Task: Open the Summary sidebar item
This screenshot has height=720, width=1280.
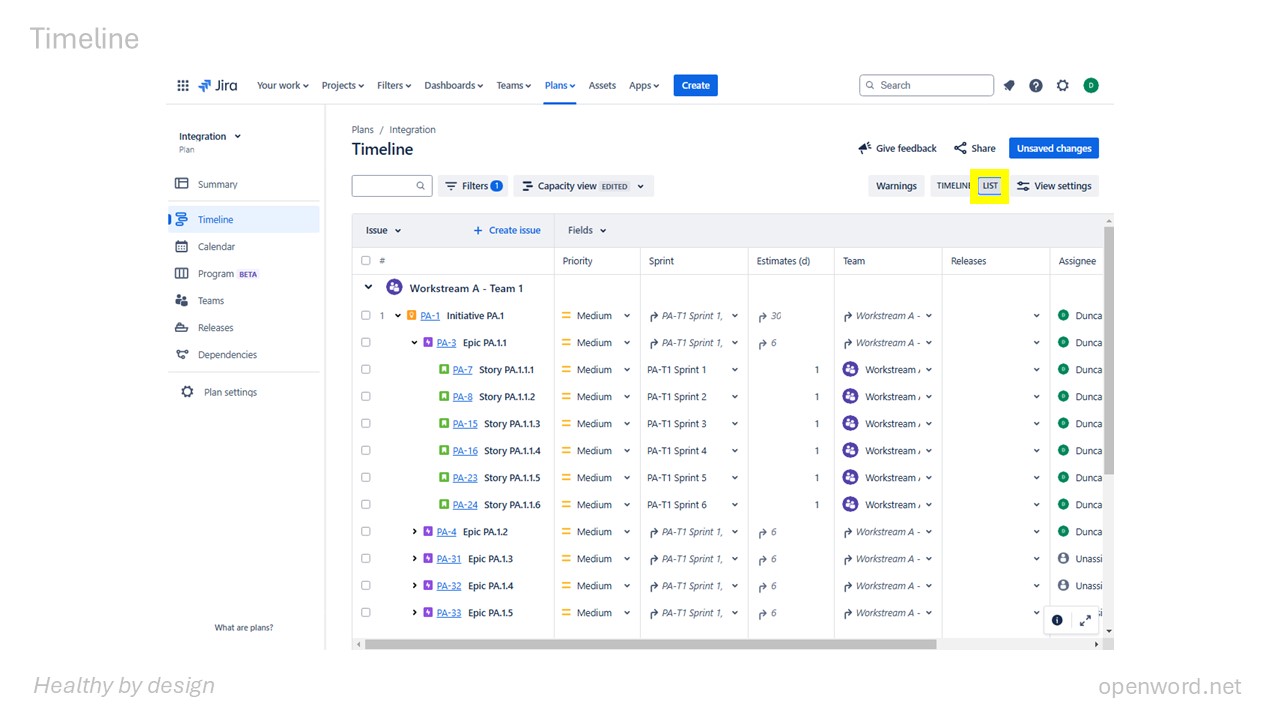Action: 243,184
